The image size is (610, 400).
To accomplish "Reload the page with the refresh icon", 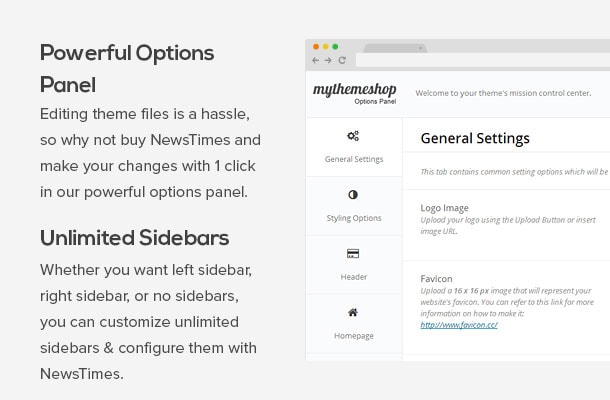I will (x=342, y=60).
